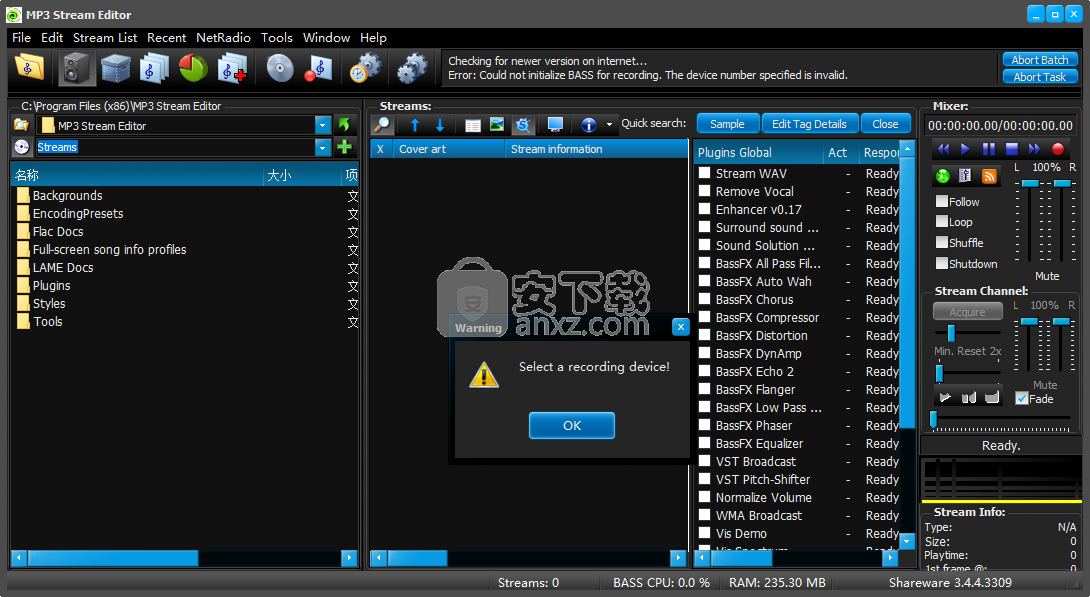The height and width of the screenshot is (597, 1090).
Task: Click music sheets icon with red plus
Action: pyautogui.click(x=232, y=68)
